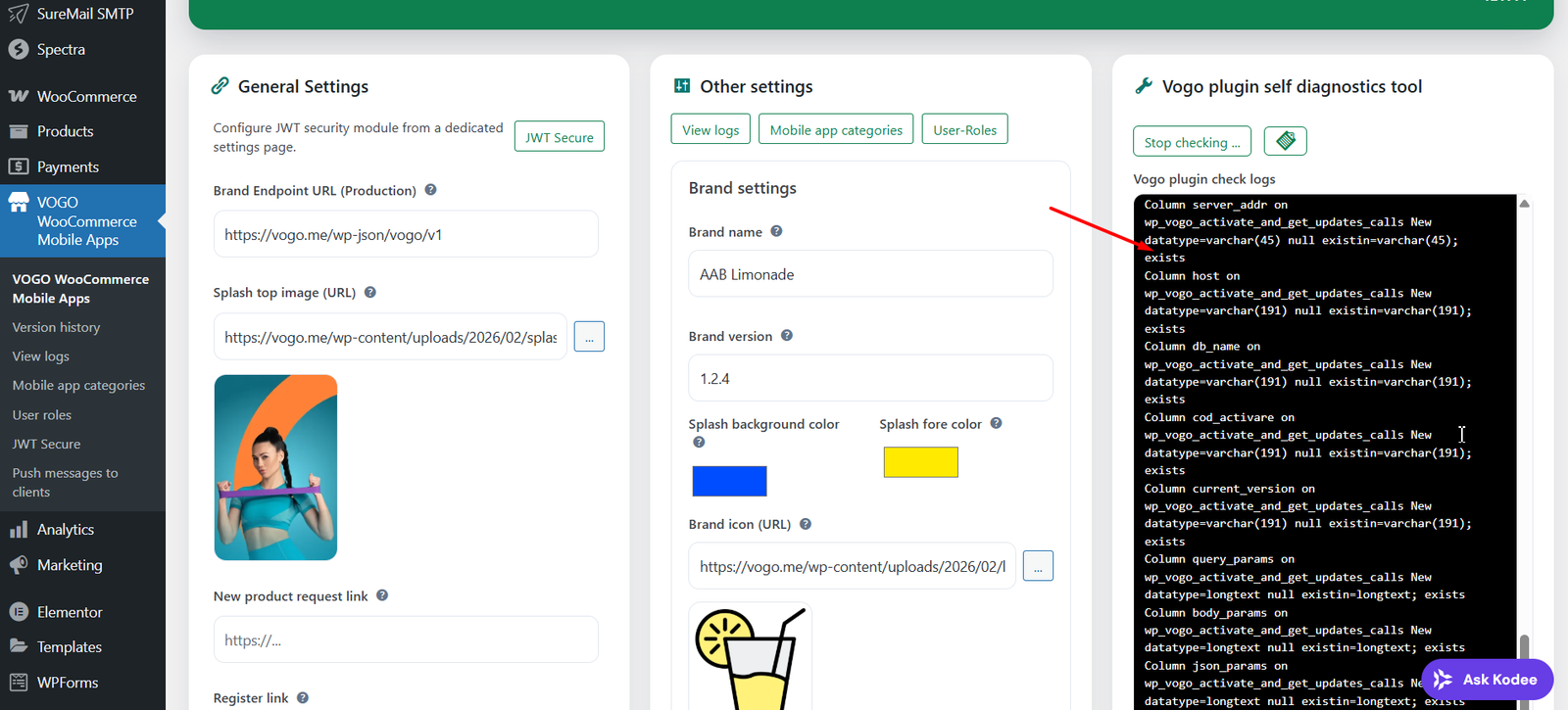Go to User roles submenu link
Image resolution: width=1568 pixels, height=710 pixels.
[42, 414]
